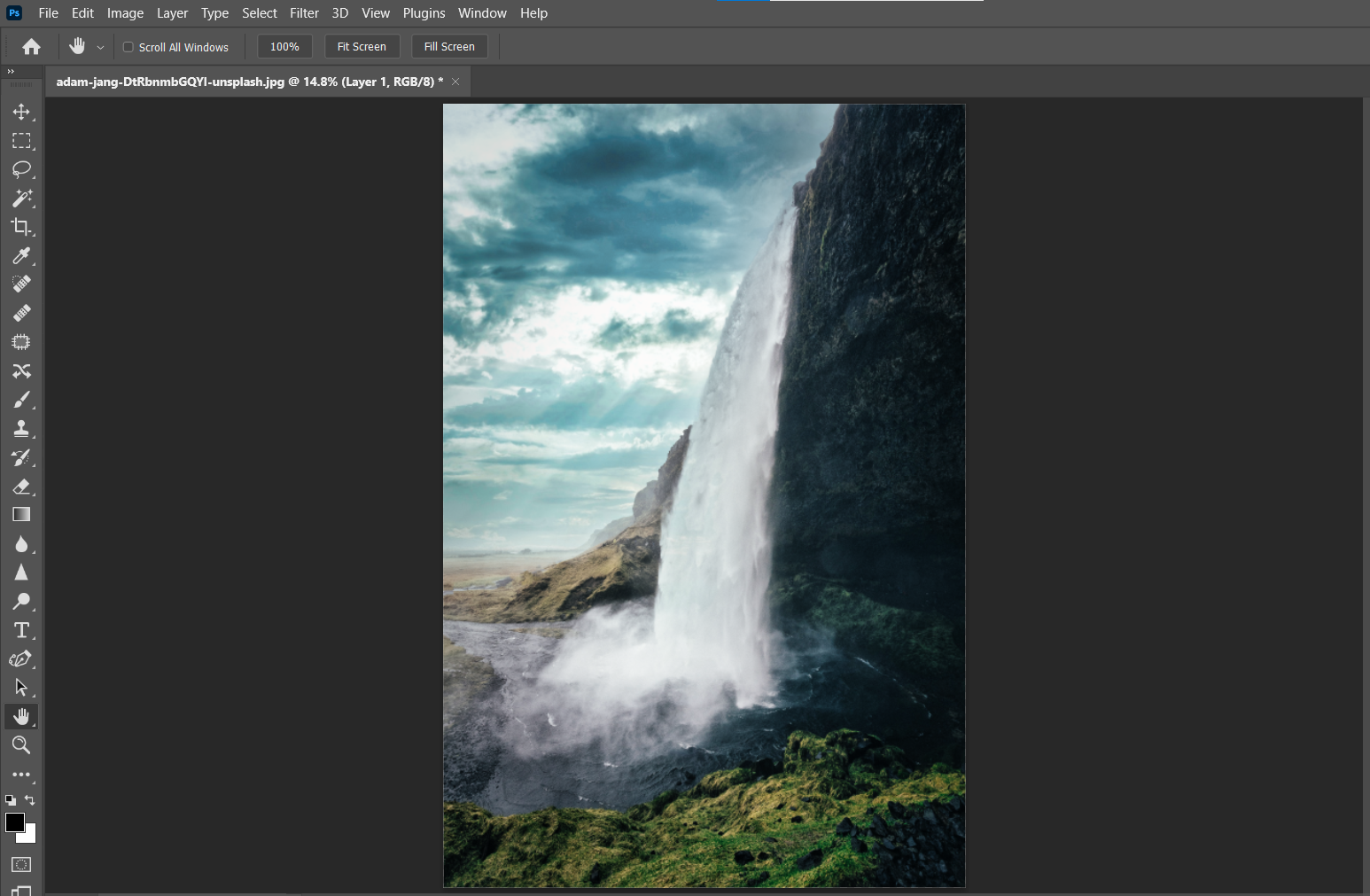Select the Zoom magnifier tool

pos(21,745)
